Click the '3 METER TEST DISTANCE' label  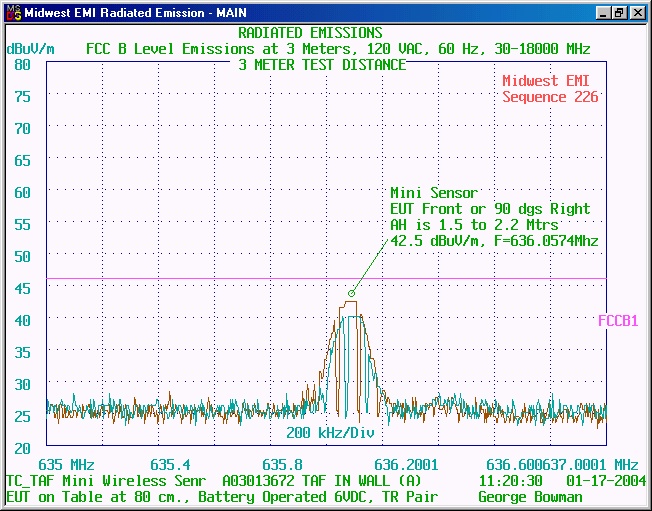point(322,65)
